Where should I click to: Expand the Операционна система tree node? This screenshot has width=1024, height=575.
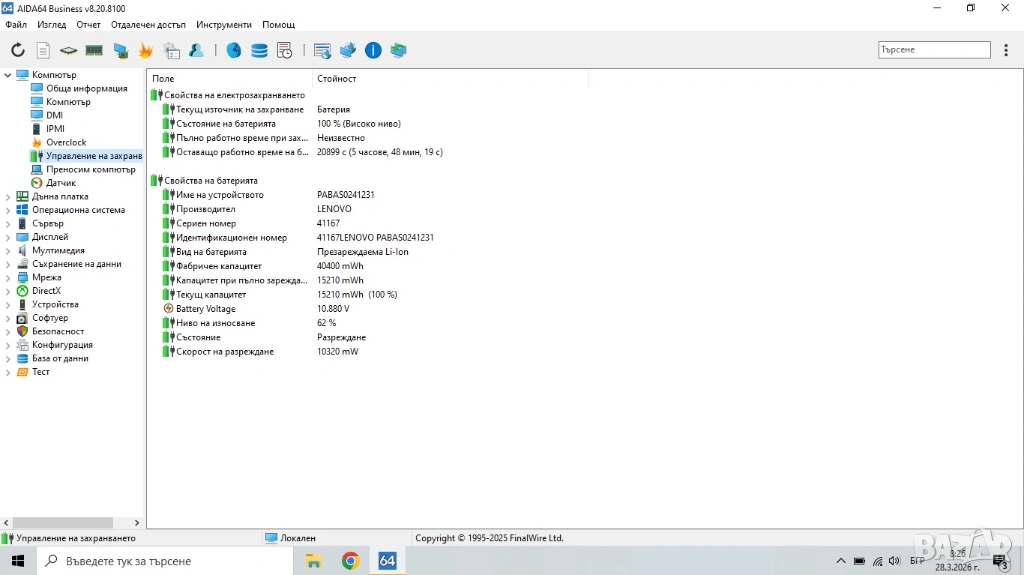coord(8,210)
